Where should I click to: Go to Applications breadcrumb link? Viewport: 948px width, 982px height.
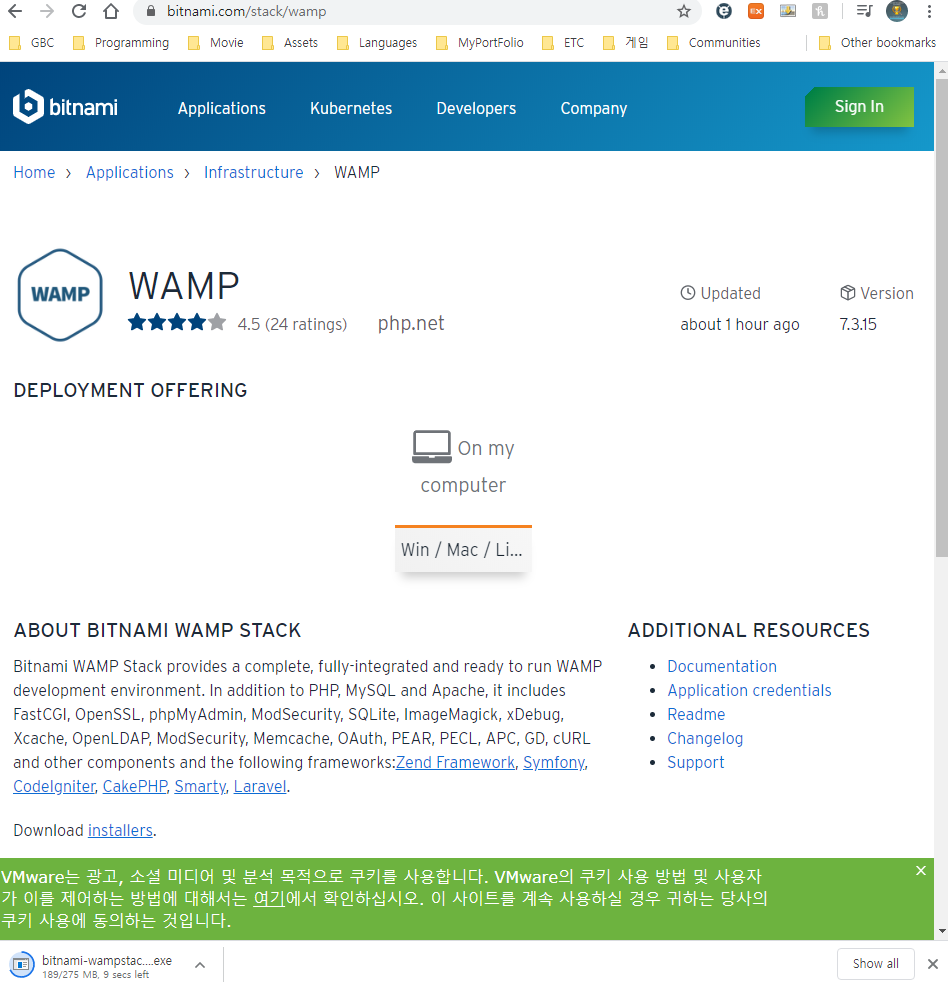point(130,172)
